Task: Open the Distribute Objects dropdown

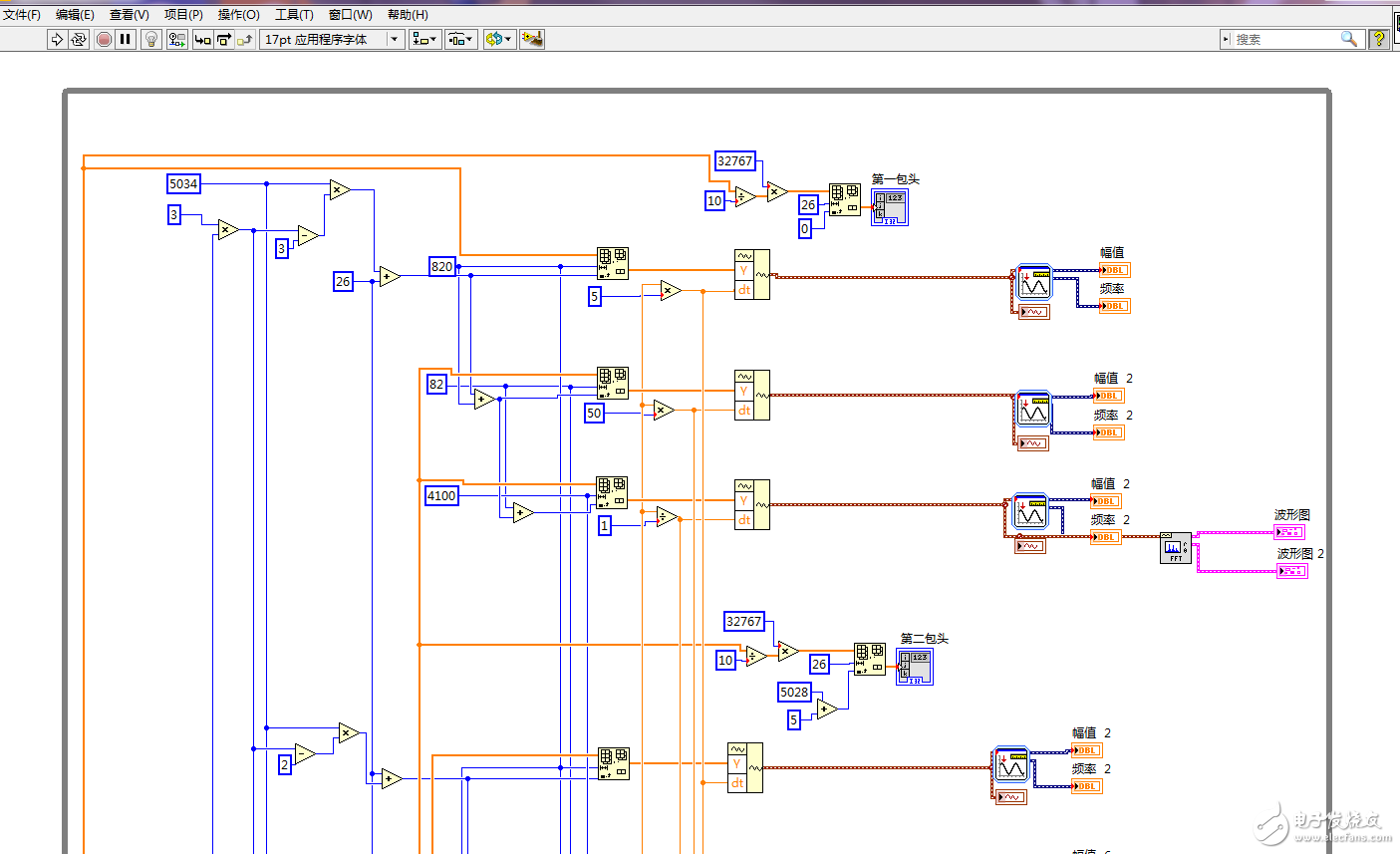Action: pos(460,39)
